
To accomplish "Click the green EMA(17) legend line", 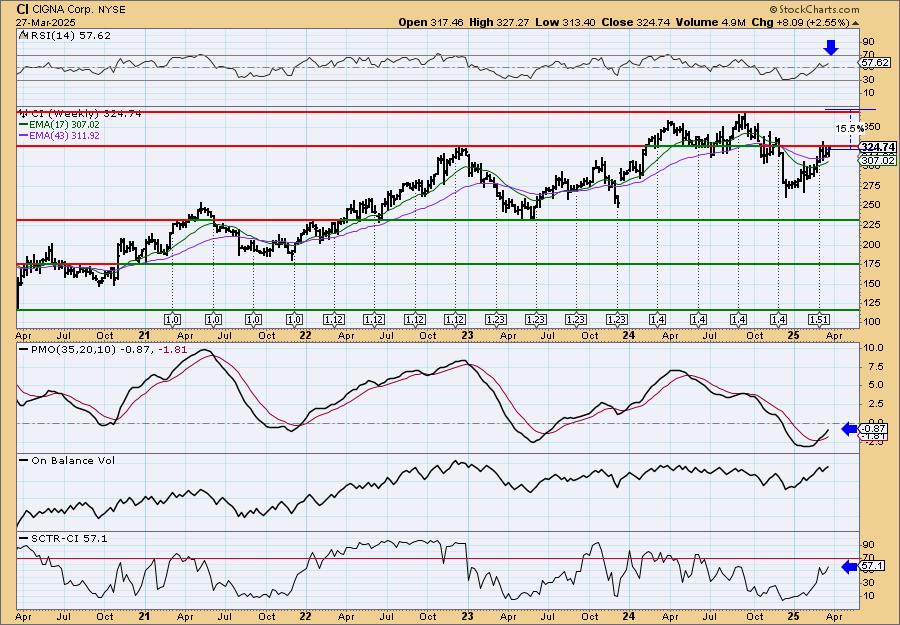I will [x=24, y=125].
